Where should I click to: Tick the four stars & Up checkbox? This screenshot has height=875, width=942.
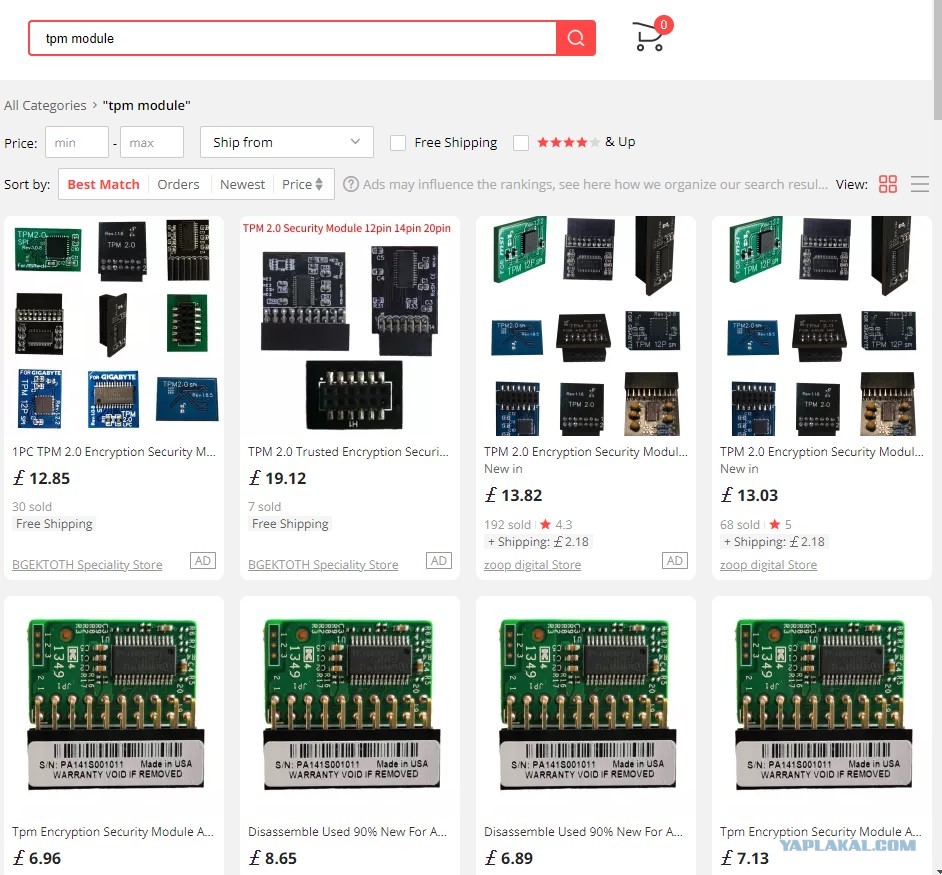(x=521, y=143)
